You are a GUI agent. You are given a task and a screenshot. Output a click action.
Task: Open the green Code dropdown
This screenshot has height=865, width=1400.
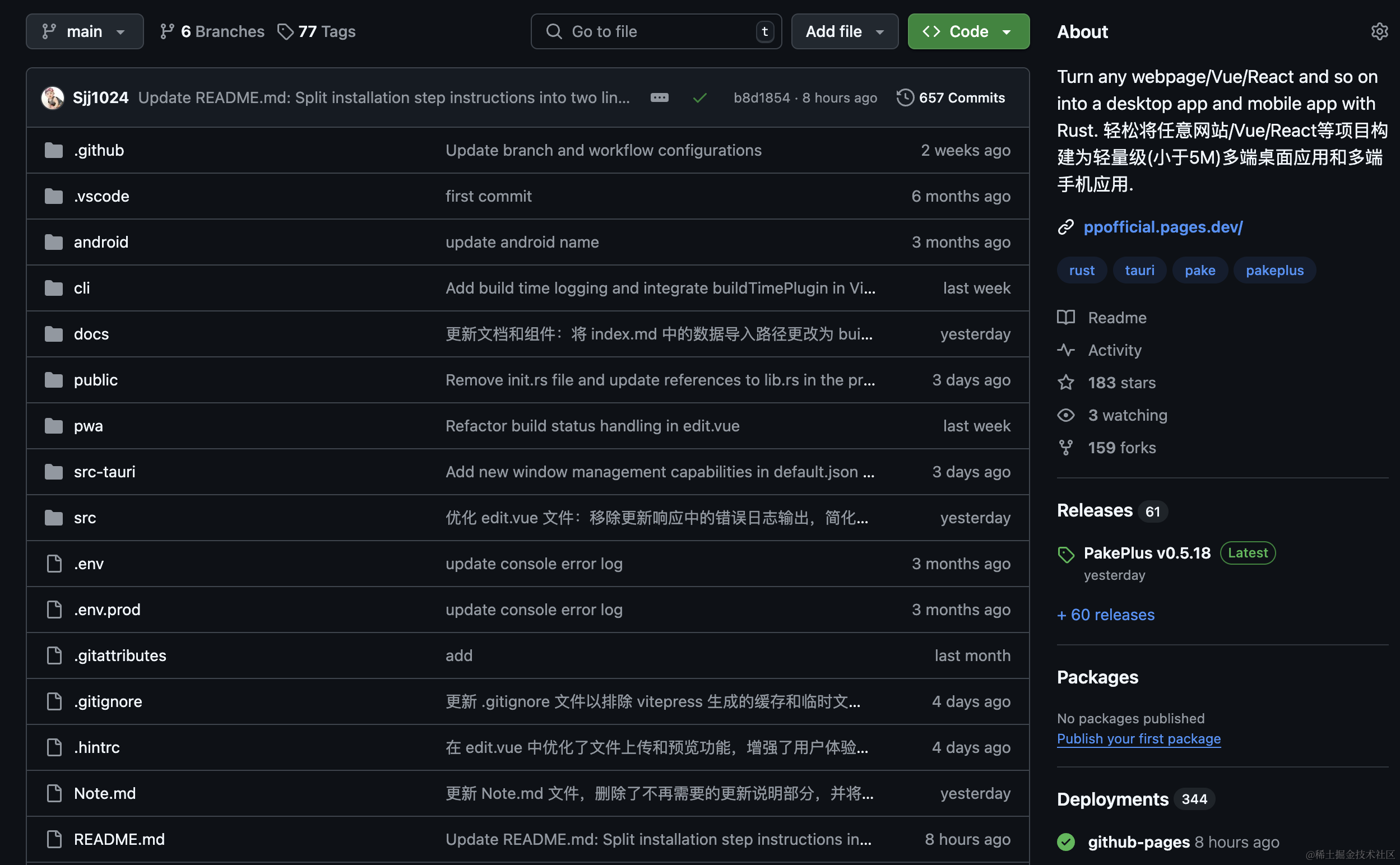coord(968,31)
